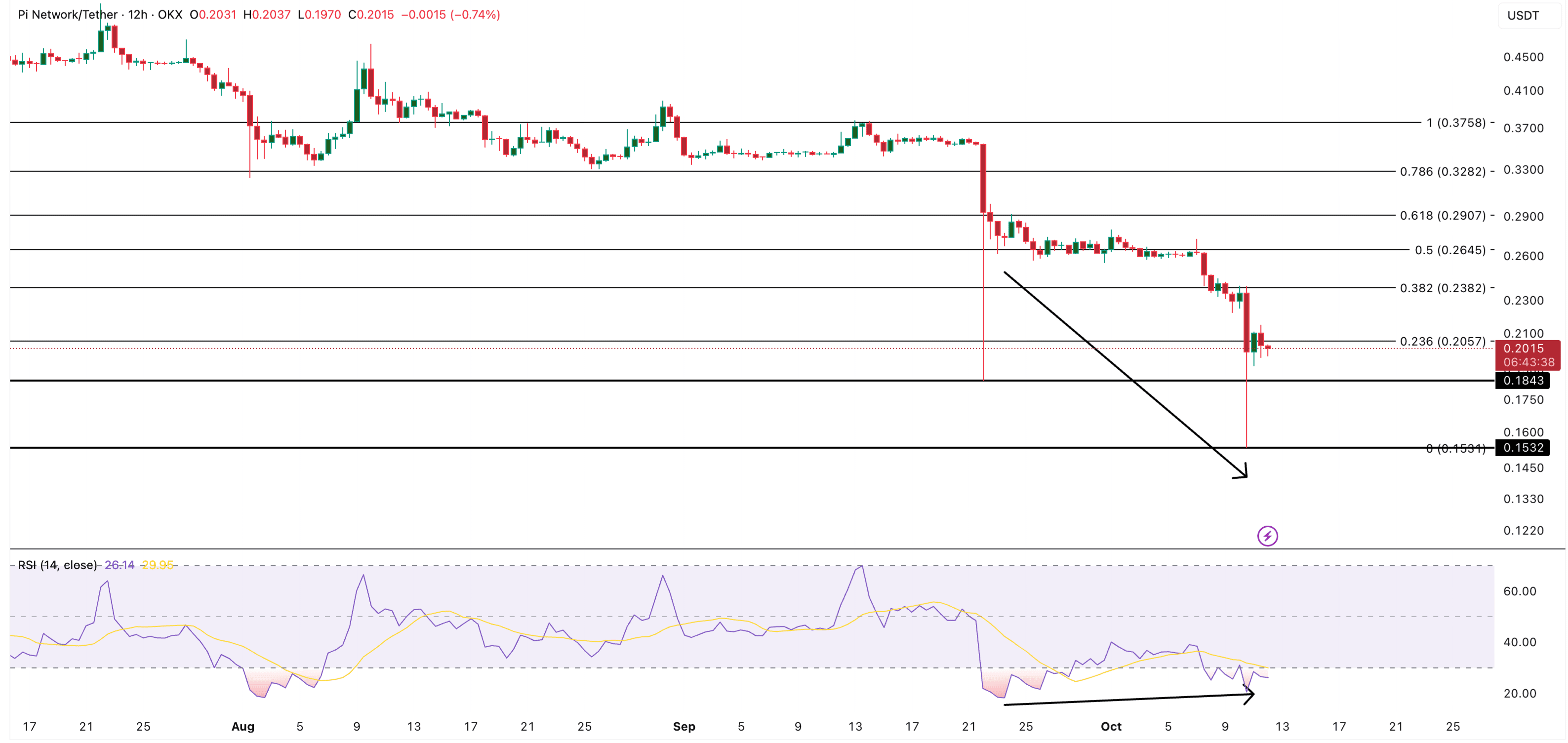Select the 0.618 (0.2907) Fibonacci label
This screenshot has width=1568, height=743.
pyautogui.click(x=1442, y=215)
